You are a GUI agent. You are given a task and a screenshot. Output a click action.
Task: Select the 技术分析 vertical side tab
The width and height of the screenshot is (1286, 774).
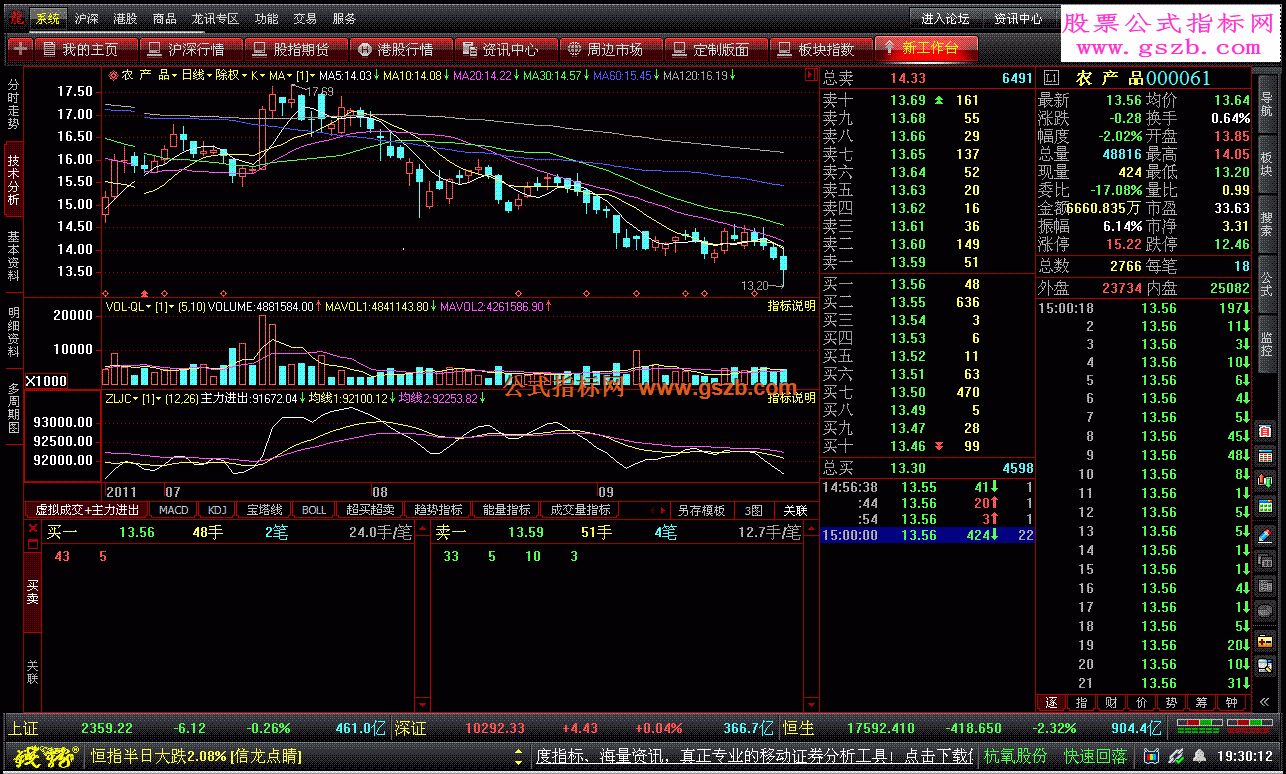tap(13, 180)
